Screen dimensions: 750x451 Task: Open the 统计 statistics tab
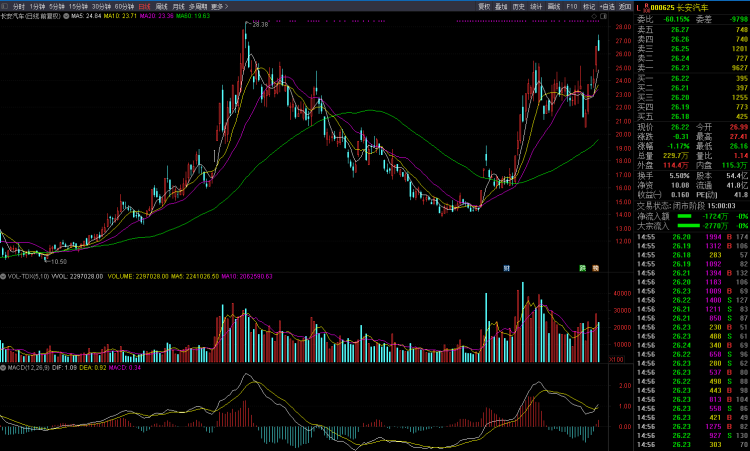pos(536,6)
